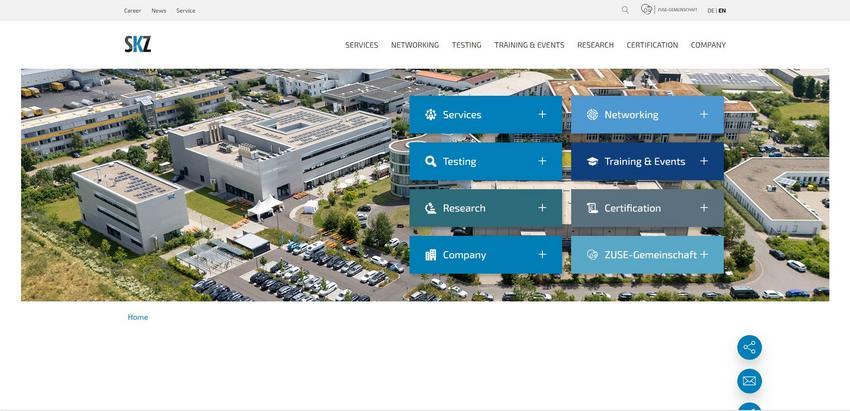The width and height of the screenshot is (850, 411).
Task: Click the Home breadcrumb link
Action: click(x=138, y=317)
